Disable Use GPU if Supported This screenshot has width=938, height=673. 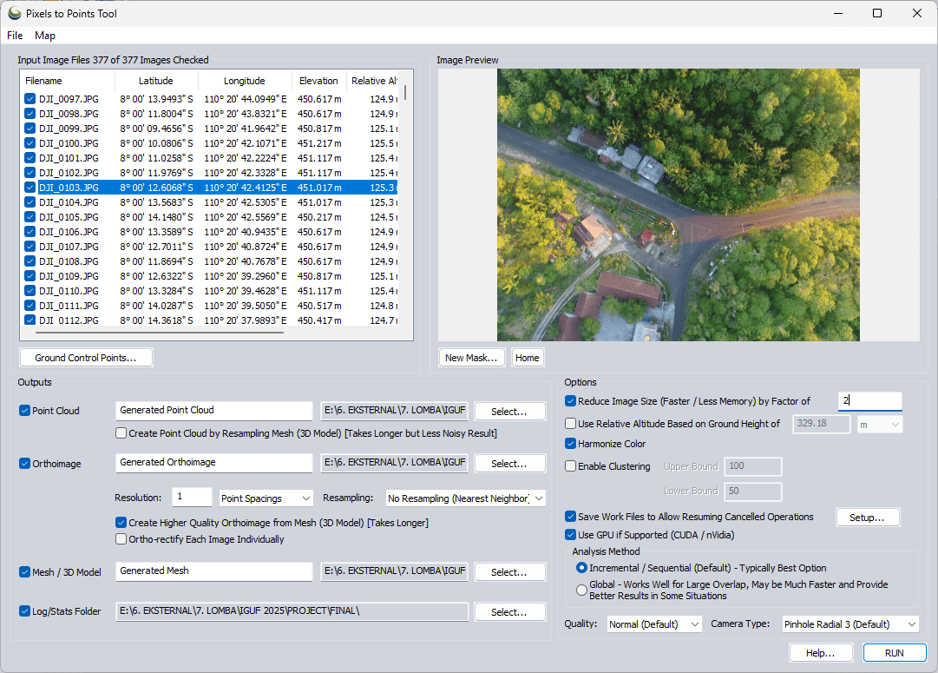tap(571, 535)
